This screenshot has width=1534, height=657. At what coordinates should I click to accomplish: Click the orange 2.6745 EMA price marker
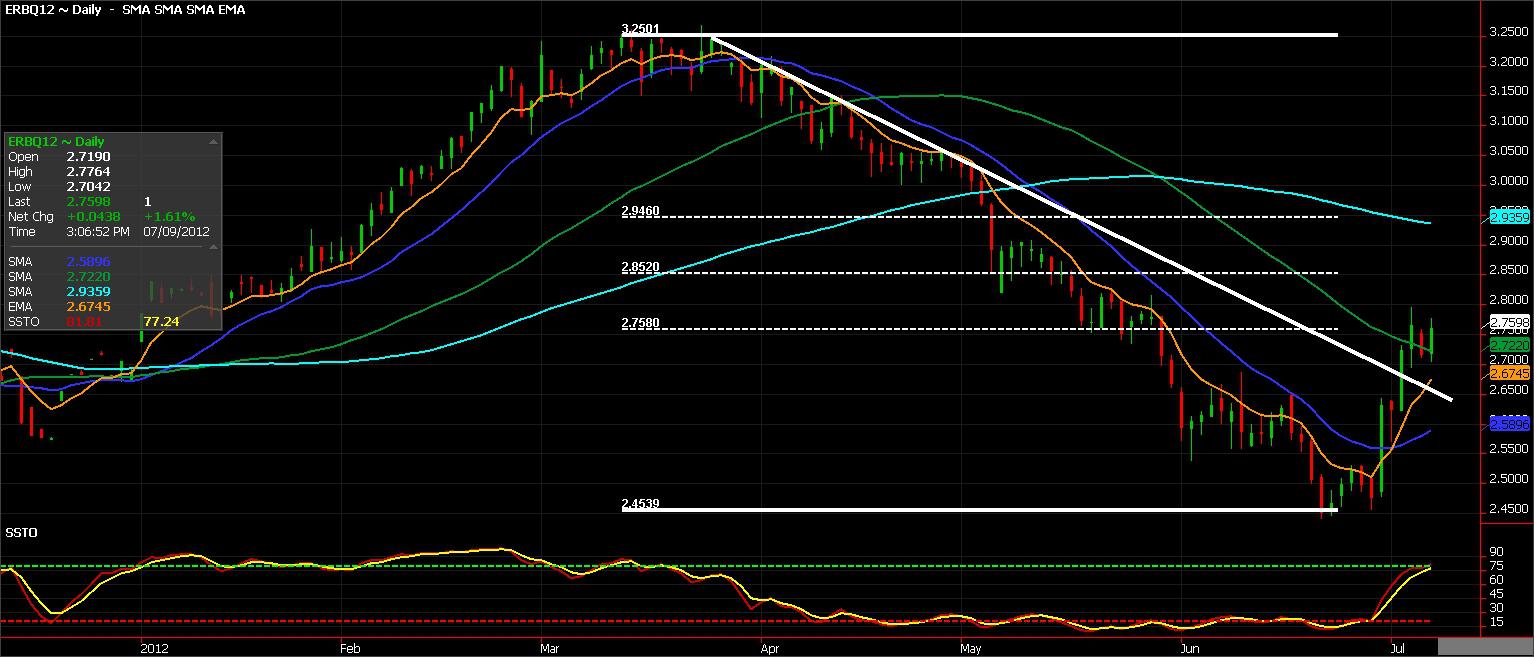[1510, 371]
